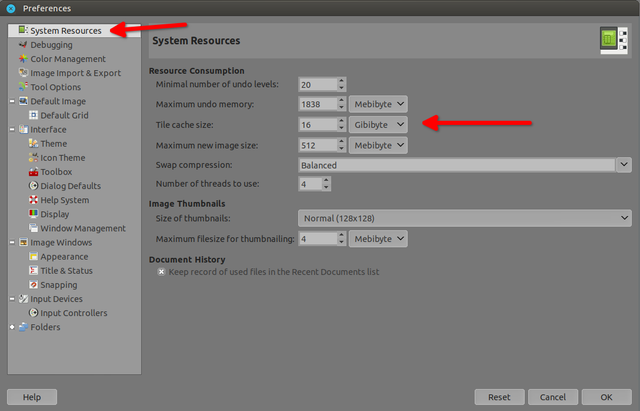The height and width of the screenshot is (411, 640).
Task: Click the Image Windows icon
Action: 23,242
